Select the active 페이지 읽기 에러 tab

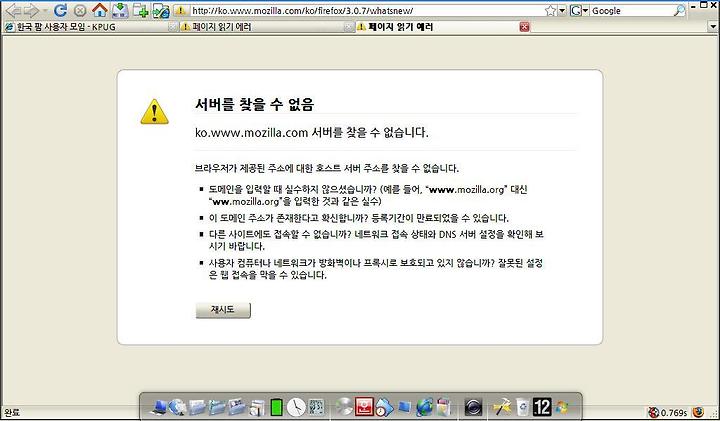pyautogui.click(x=444, y=27)
